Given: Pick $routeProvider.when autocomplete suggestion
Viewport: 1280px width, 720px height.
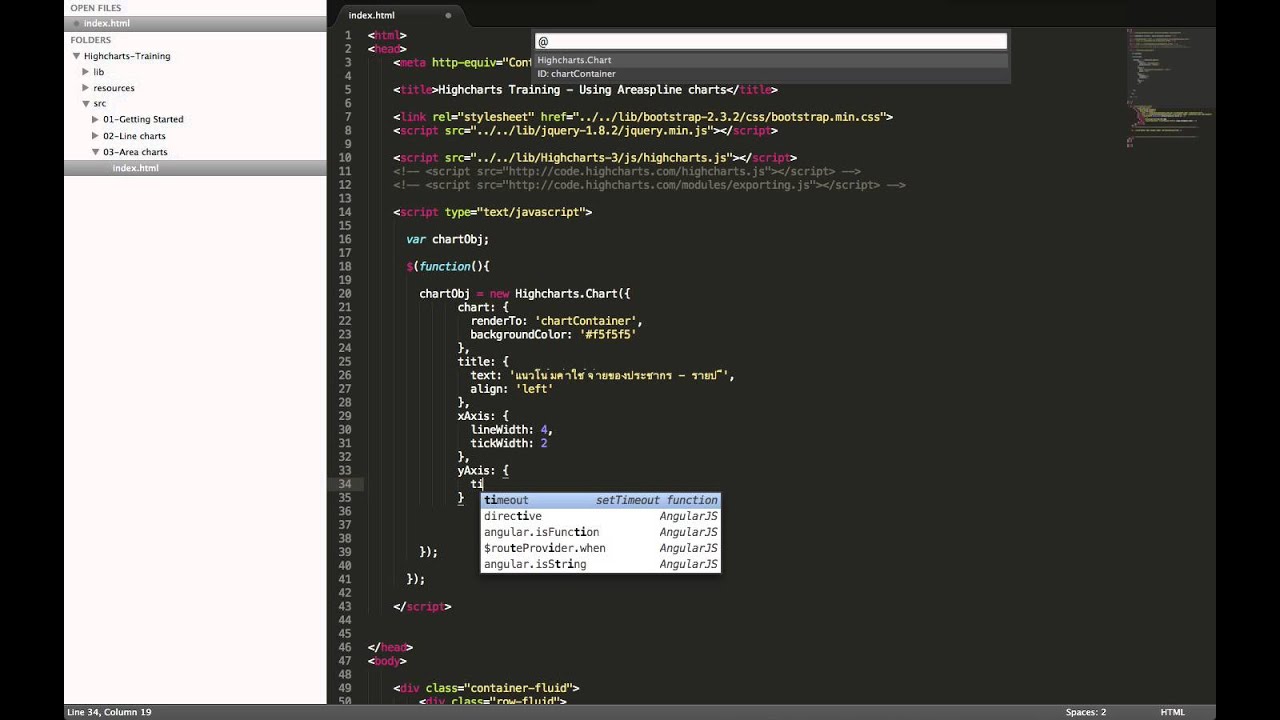Looking at the screenshot, I should pyautogui.click(x=600, y=548).
